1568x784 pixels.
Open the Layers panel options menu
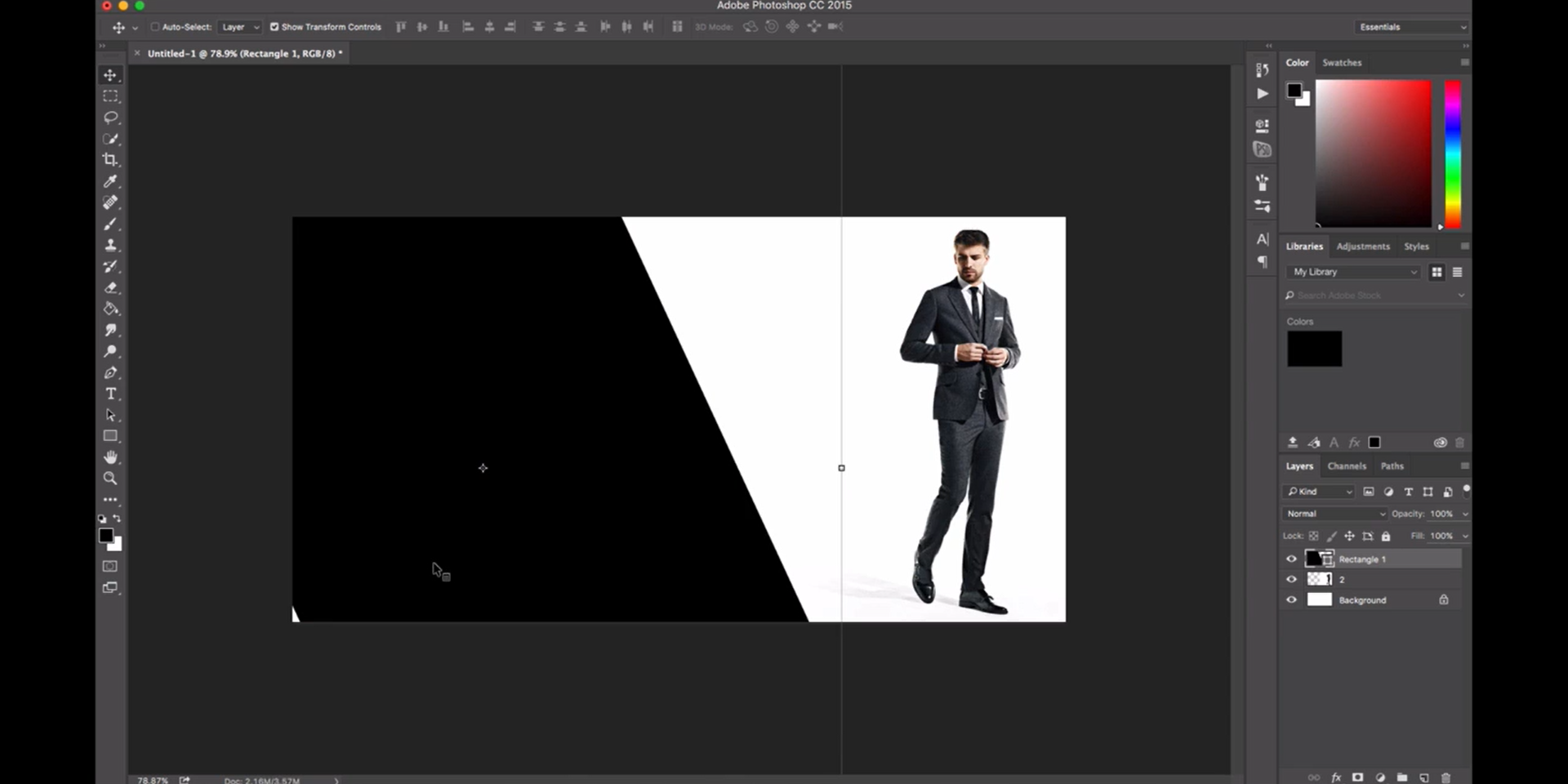1464,465
